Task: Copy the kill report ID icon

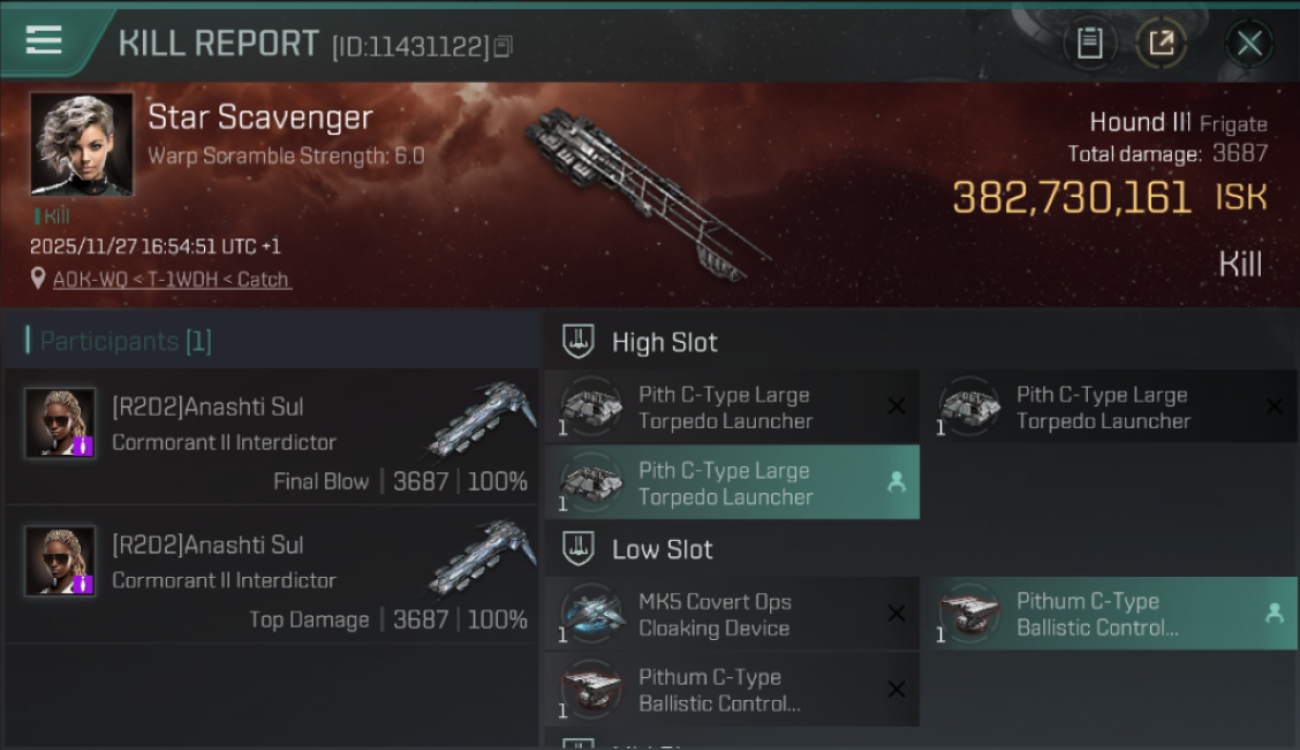Action: coord(502,46)
